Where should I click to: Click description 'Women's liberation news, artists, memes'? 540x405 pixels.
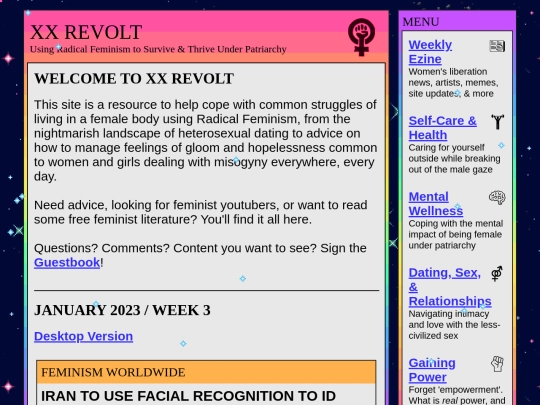(x=453, y=83)
